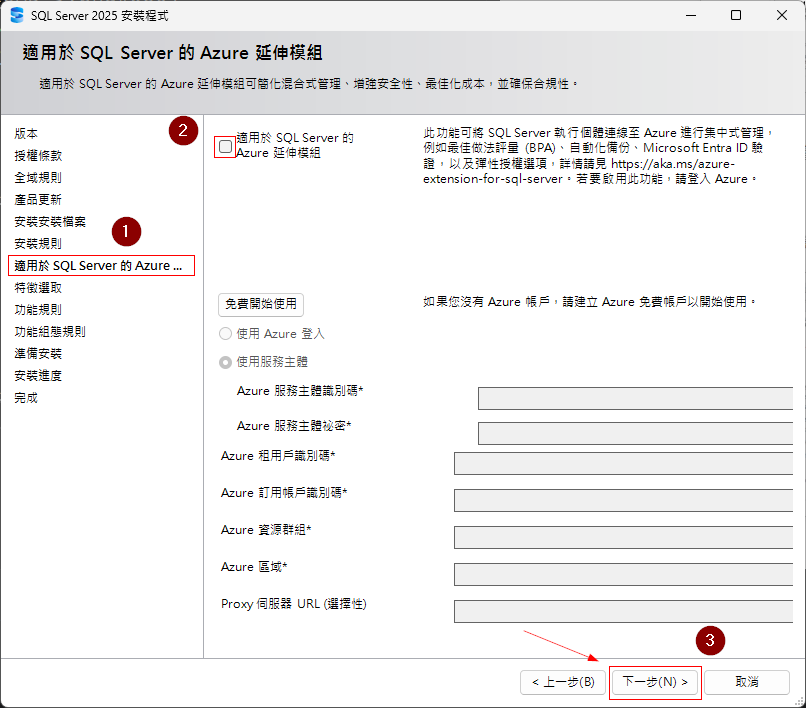This screenshot has height=708, width=806.
Task: Click the SQL Server installer title bar icon
Action: pos(17,15)
